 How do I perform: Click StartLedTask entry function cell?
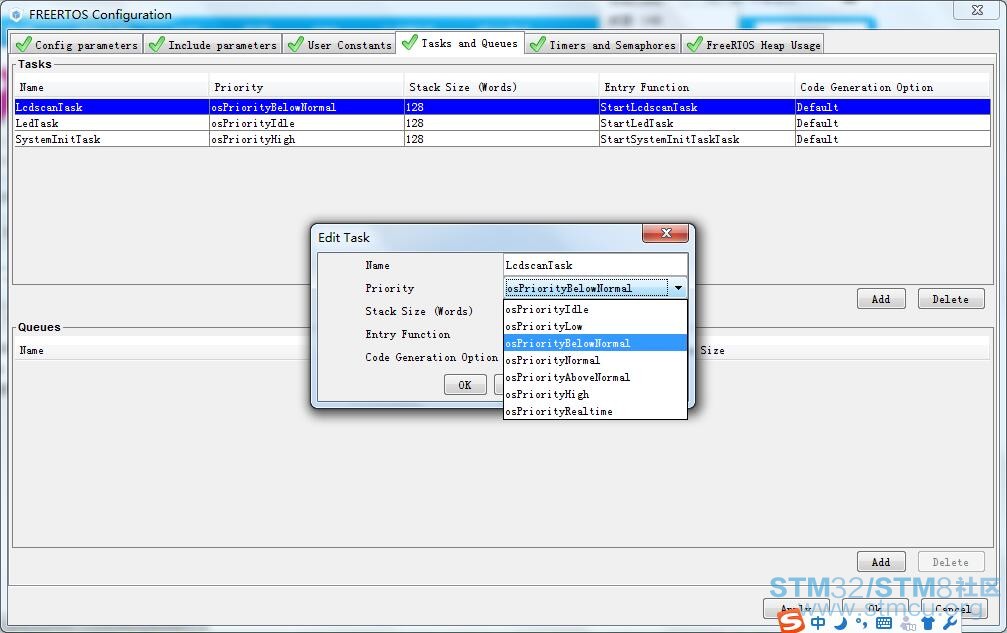point(696,123)
